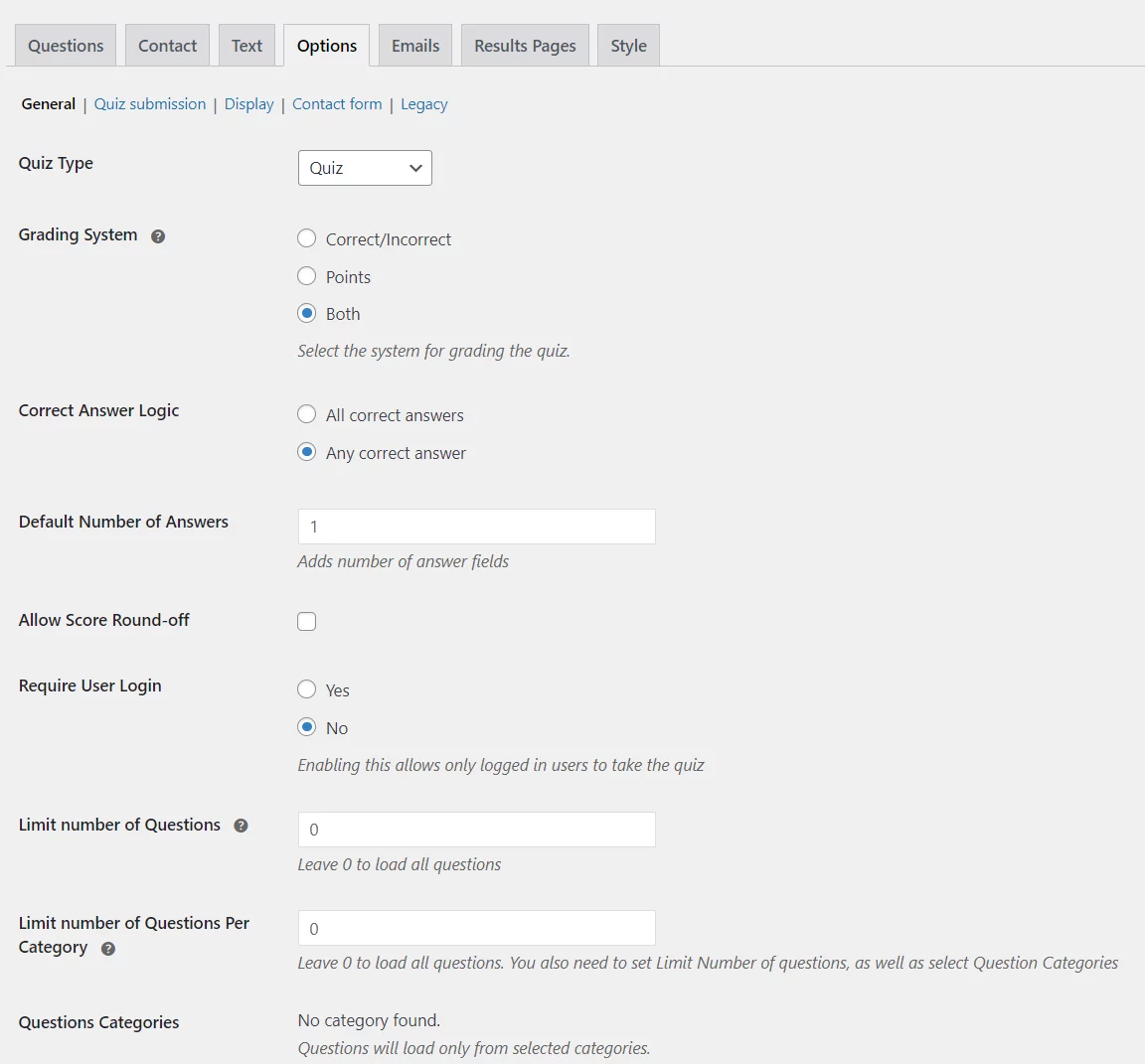This screenshot has height=1064, width=1145.
Task: Open Contact form options link
Action: (337, 103)
